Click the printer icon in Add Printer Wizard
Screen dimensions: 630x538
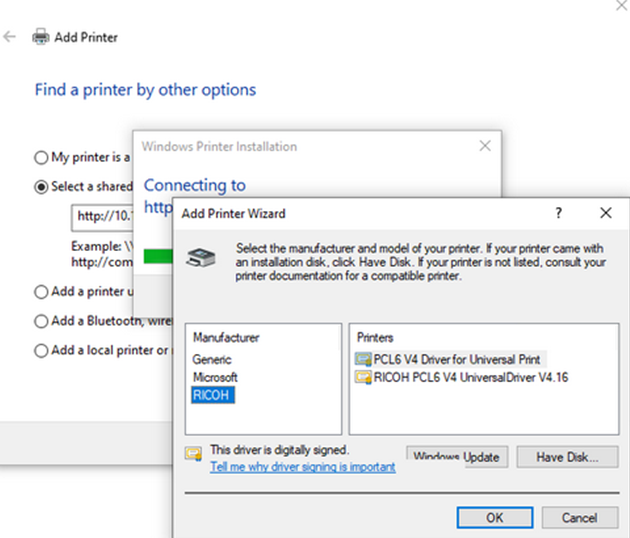point(201,254)
